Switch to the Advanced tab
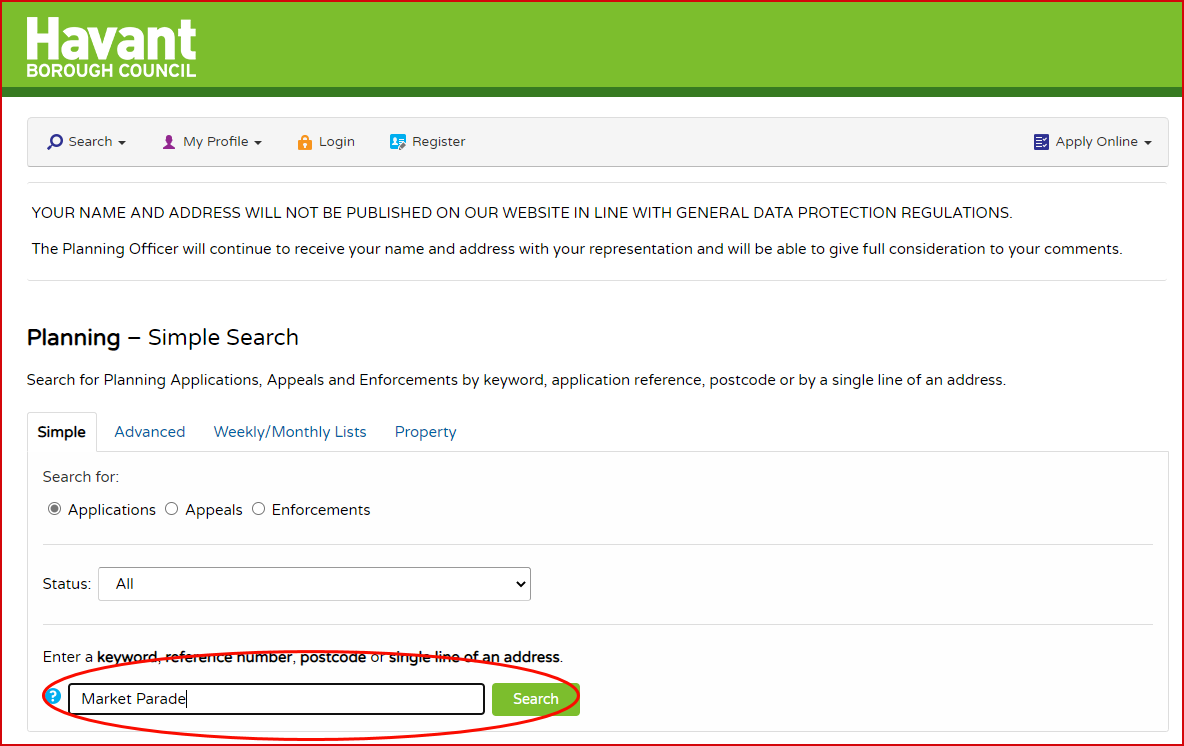This screenshot has height=746, width=1184. click(150, 432)
